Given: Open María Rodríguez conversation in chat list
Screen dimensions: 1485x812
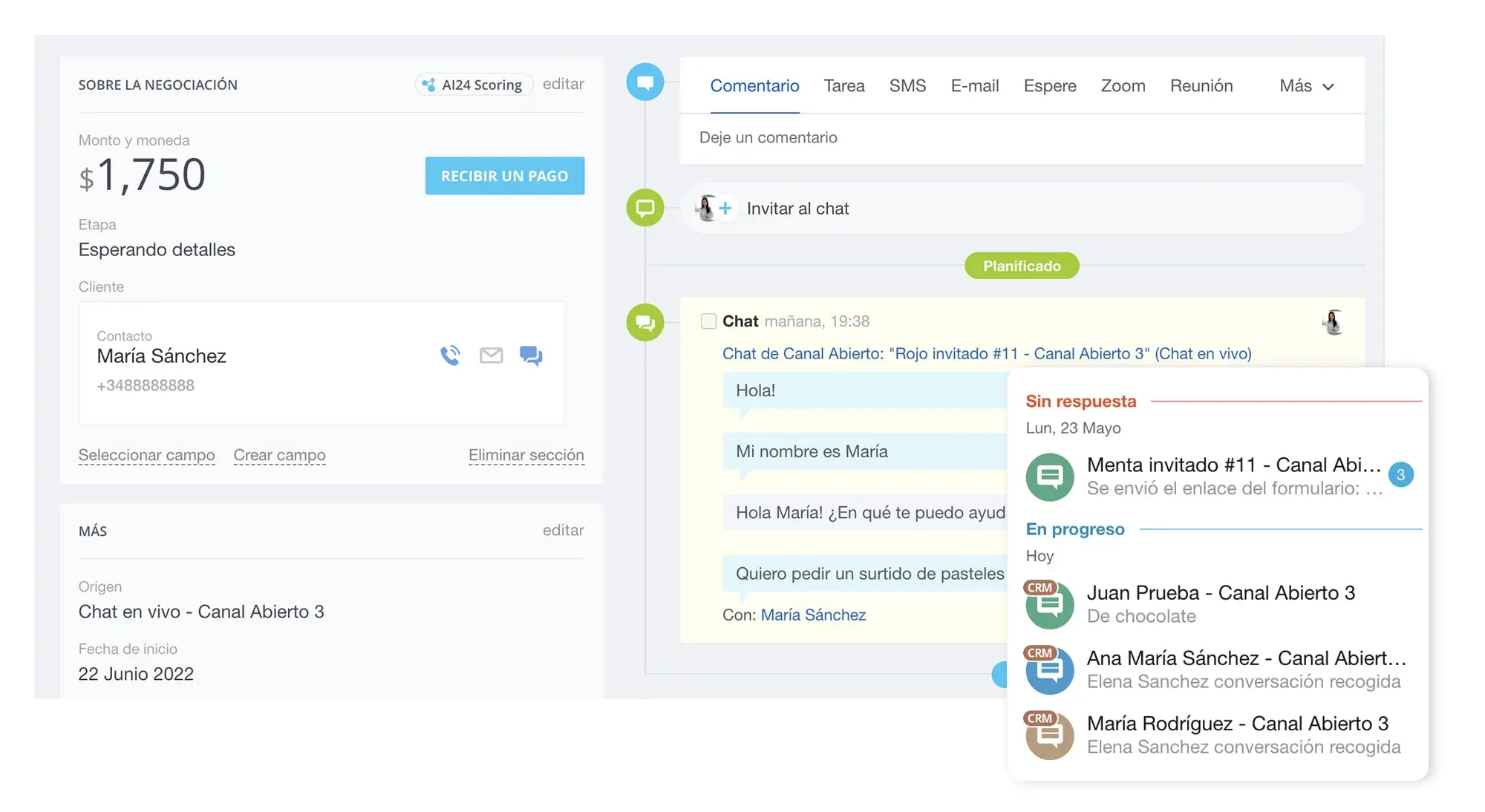Looking at the screenshot, I should 1237,724.
